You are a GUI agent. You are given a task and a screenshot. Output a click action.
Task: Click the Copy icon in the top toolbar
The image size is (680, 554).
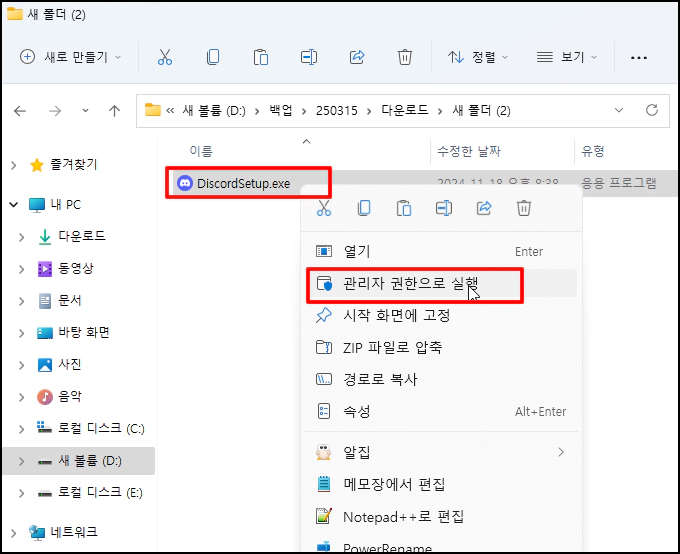pos(213,57)
